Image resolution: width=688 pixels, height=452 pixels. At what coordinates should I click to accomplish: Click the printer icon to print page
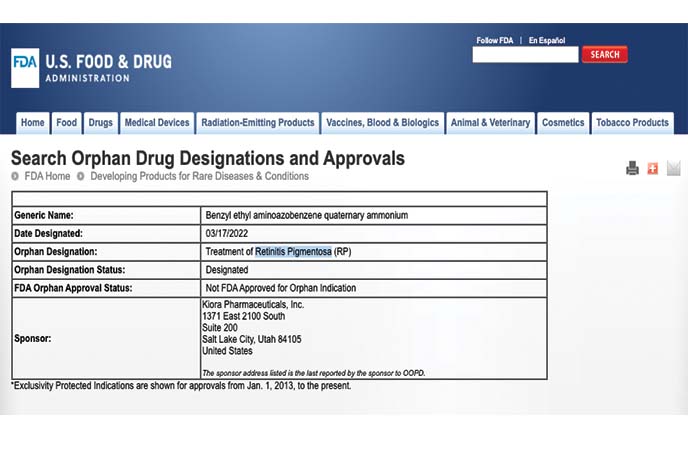coord(632,168)
